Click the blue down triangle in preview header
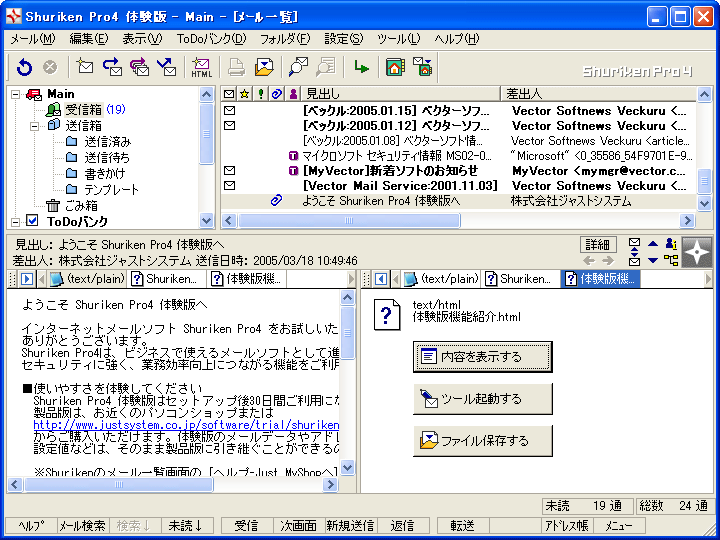Screen dimensions: 720x540 (x=653, y=261)
